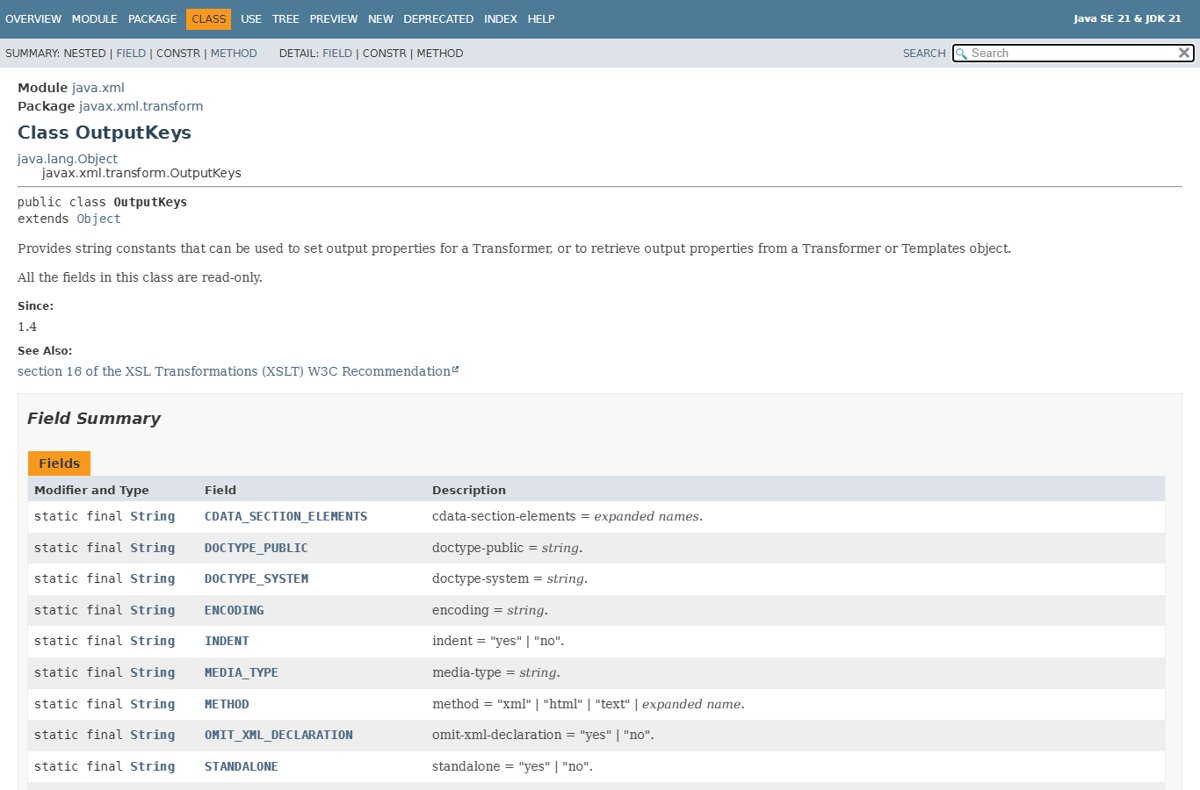Click the String type in the DOCTYPE_PUBLIC row
1200x790 pixels.
pyautogui.click(x=152, y=547)
